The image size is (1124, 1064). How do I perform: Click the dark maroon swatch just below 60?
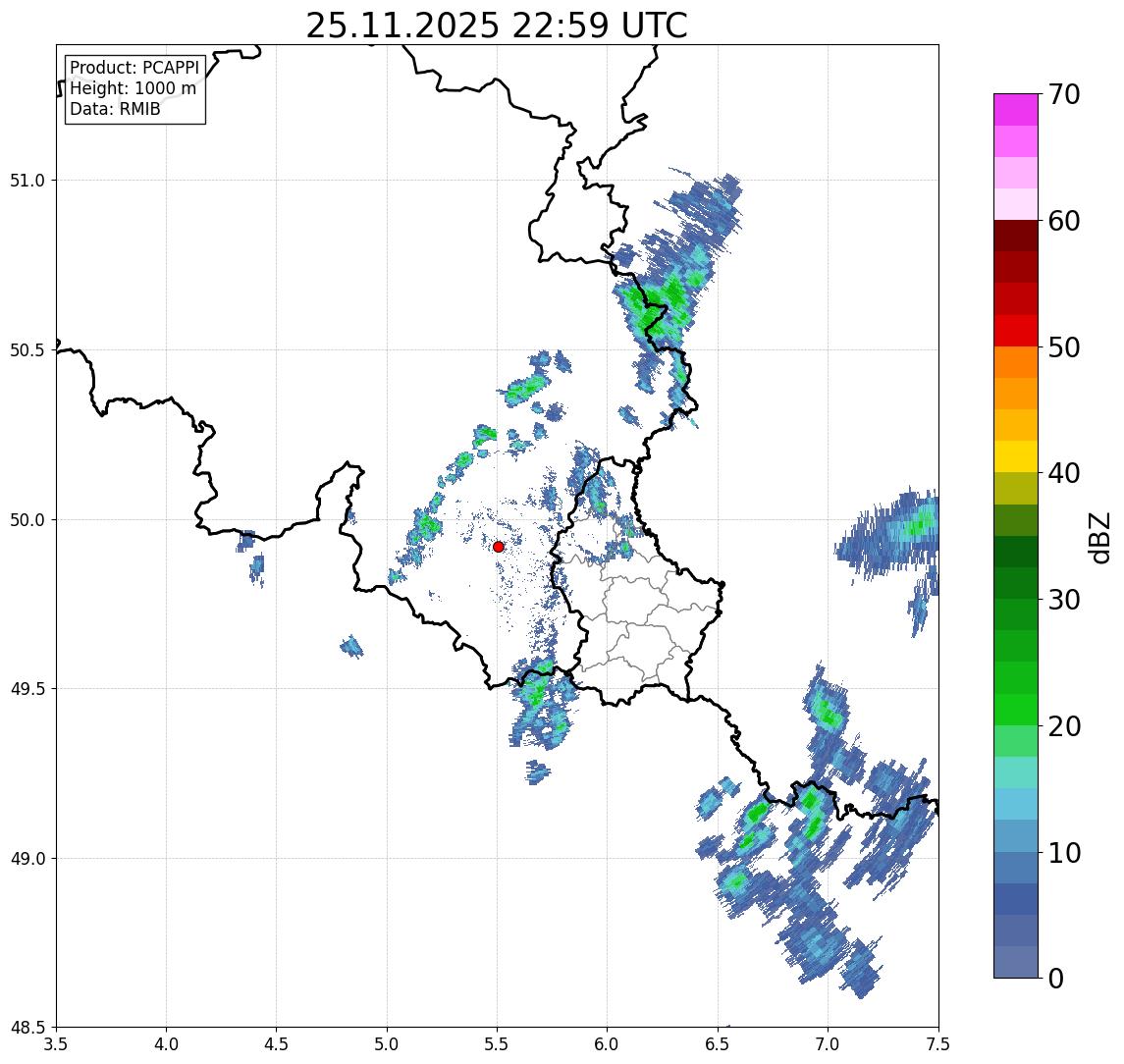(1016, 236)
